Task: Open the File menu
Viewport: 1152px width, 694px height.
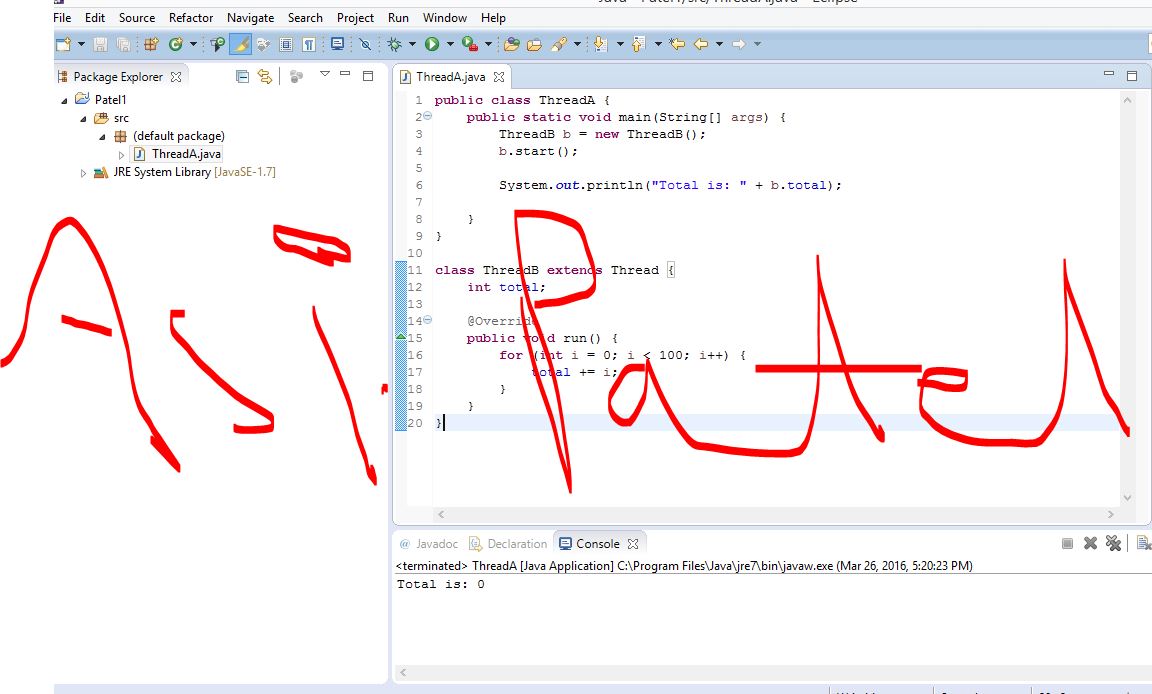Action: 62,18
